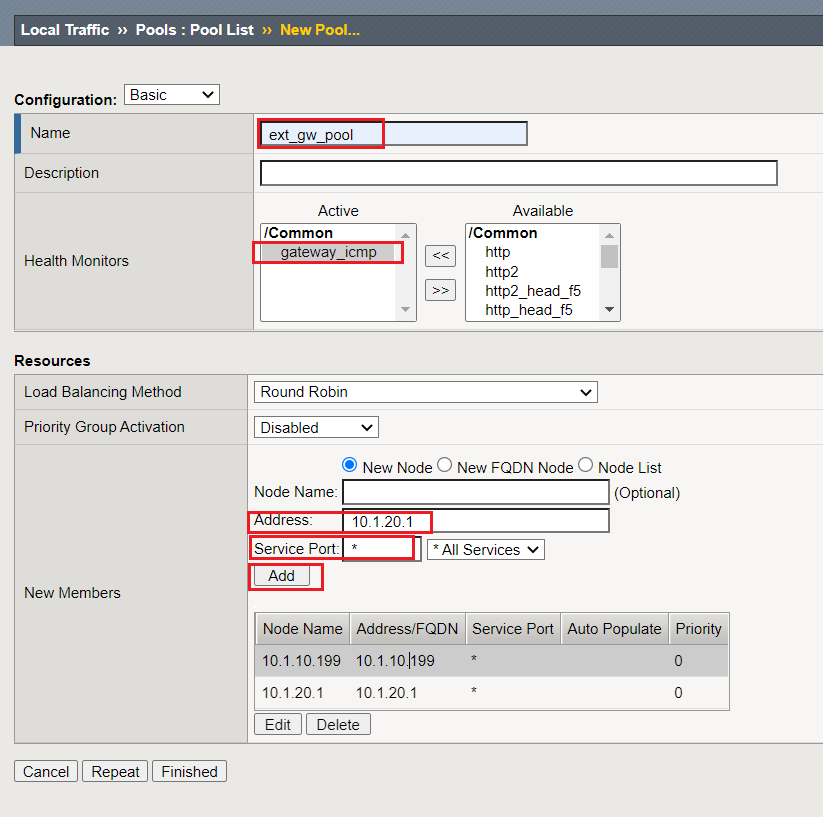Click the /Common header in Available list

(503, 233)
